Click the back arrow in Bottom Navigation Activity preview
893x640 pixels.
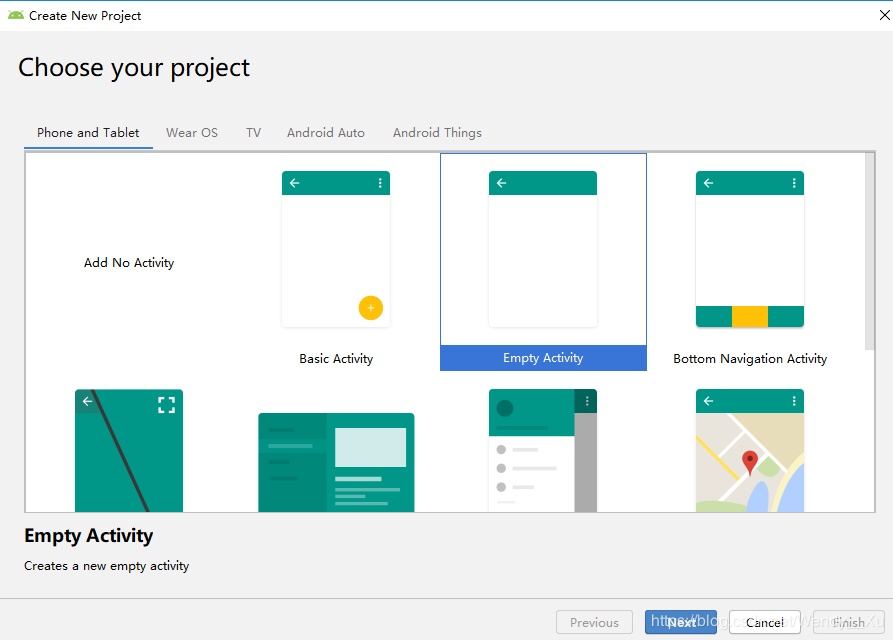coord(708,183)
